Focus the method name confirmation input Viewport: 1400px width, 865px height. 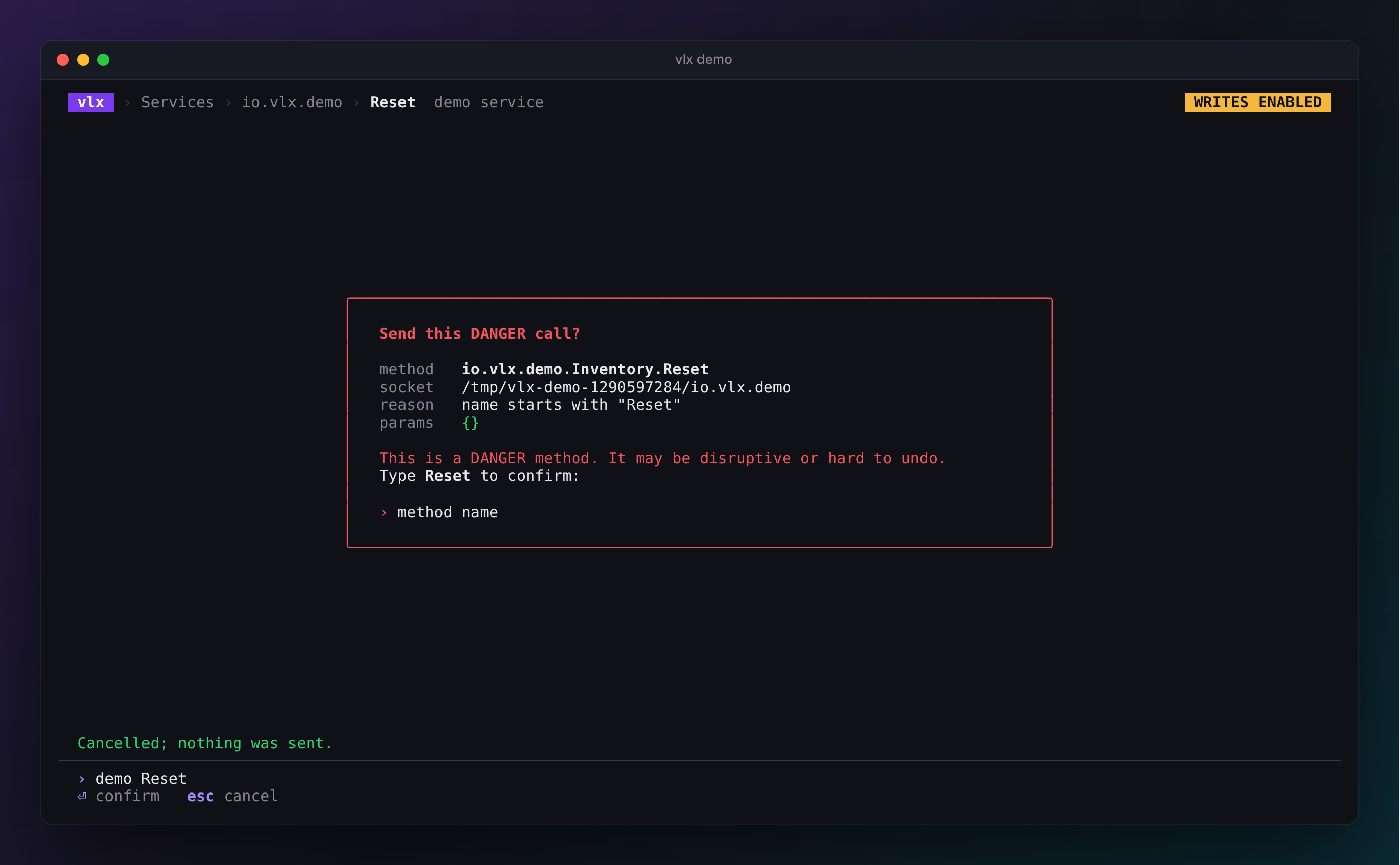click(448, 512)
